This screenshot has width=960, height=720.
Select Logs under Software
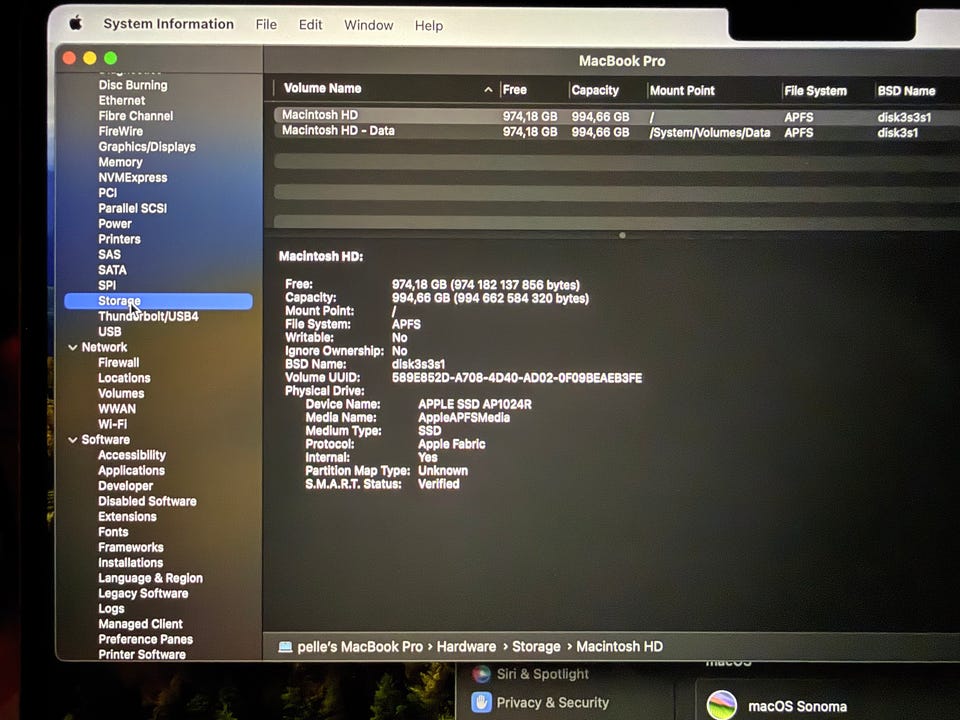click(x=111, y=609)
